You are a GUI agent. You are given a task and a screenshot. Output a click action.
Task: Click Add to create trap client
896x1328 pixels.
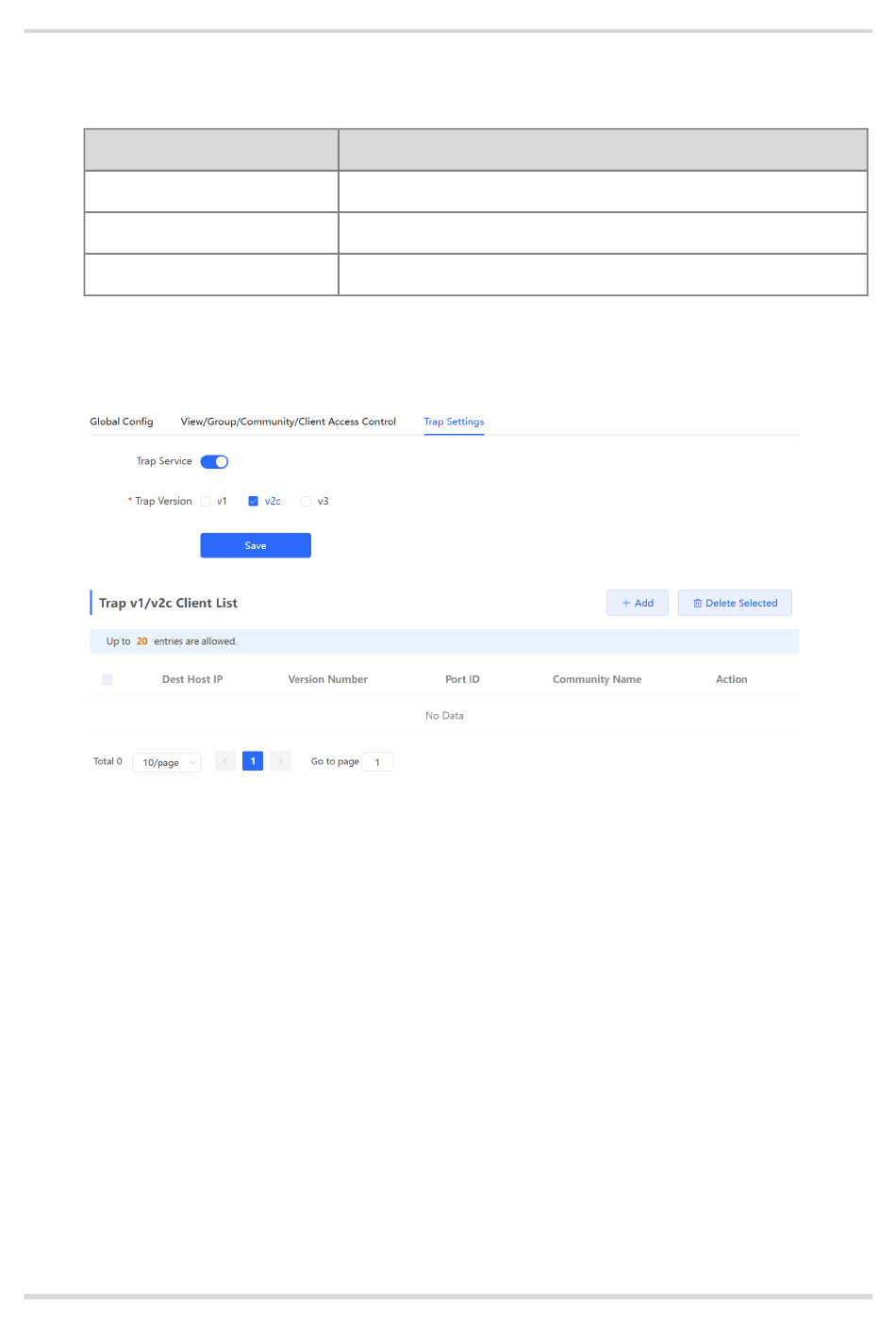[638, 603]
